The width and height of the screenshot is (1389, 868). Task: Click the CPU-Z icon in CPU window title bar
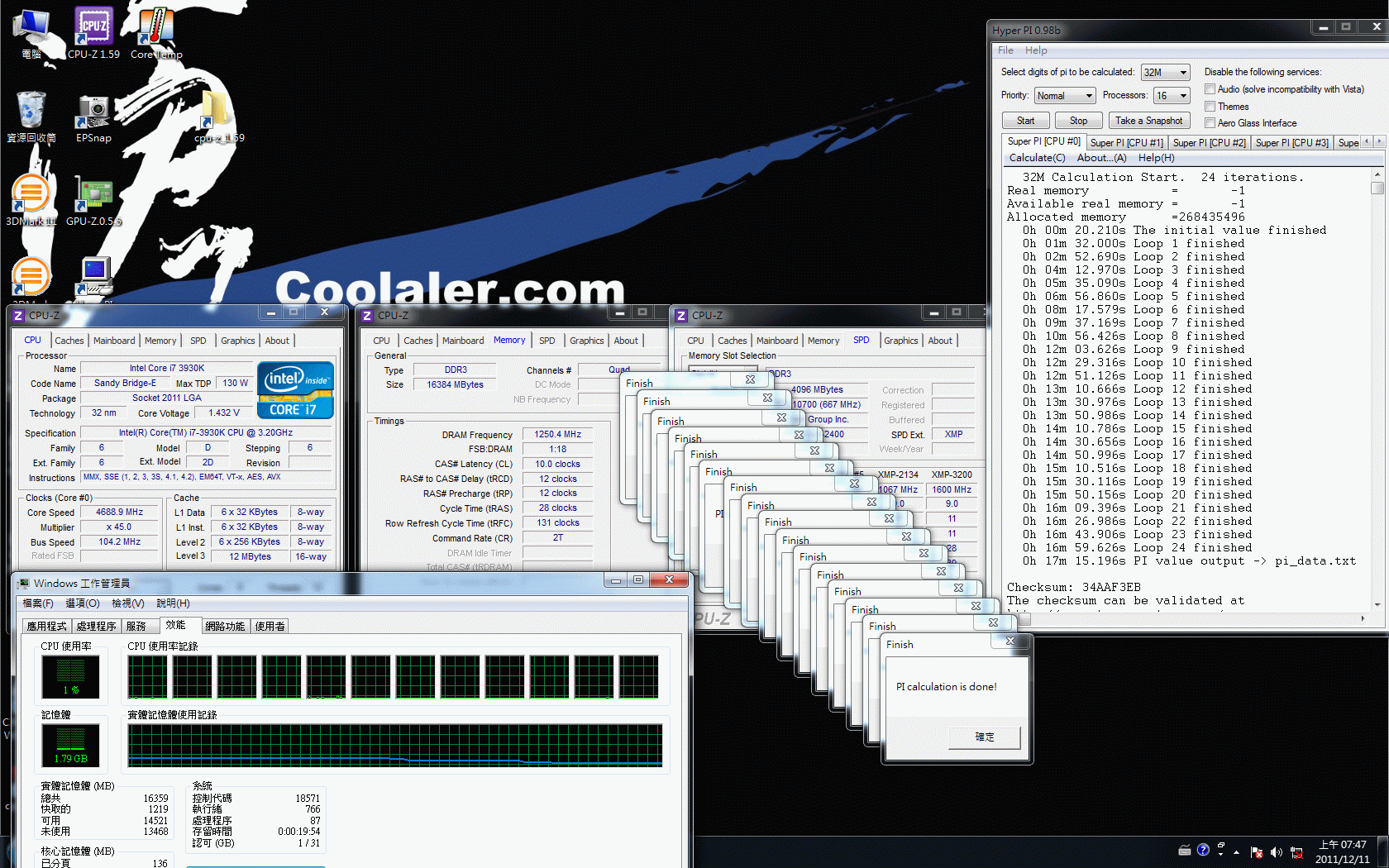18,315
